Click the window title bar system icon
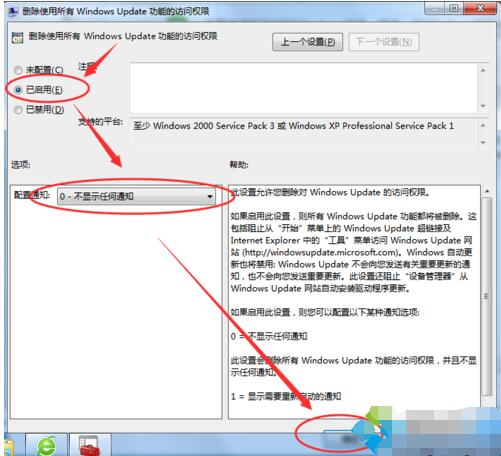This screenshot has width=501, height=456. click(x=13, y=12)
